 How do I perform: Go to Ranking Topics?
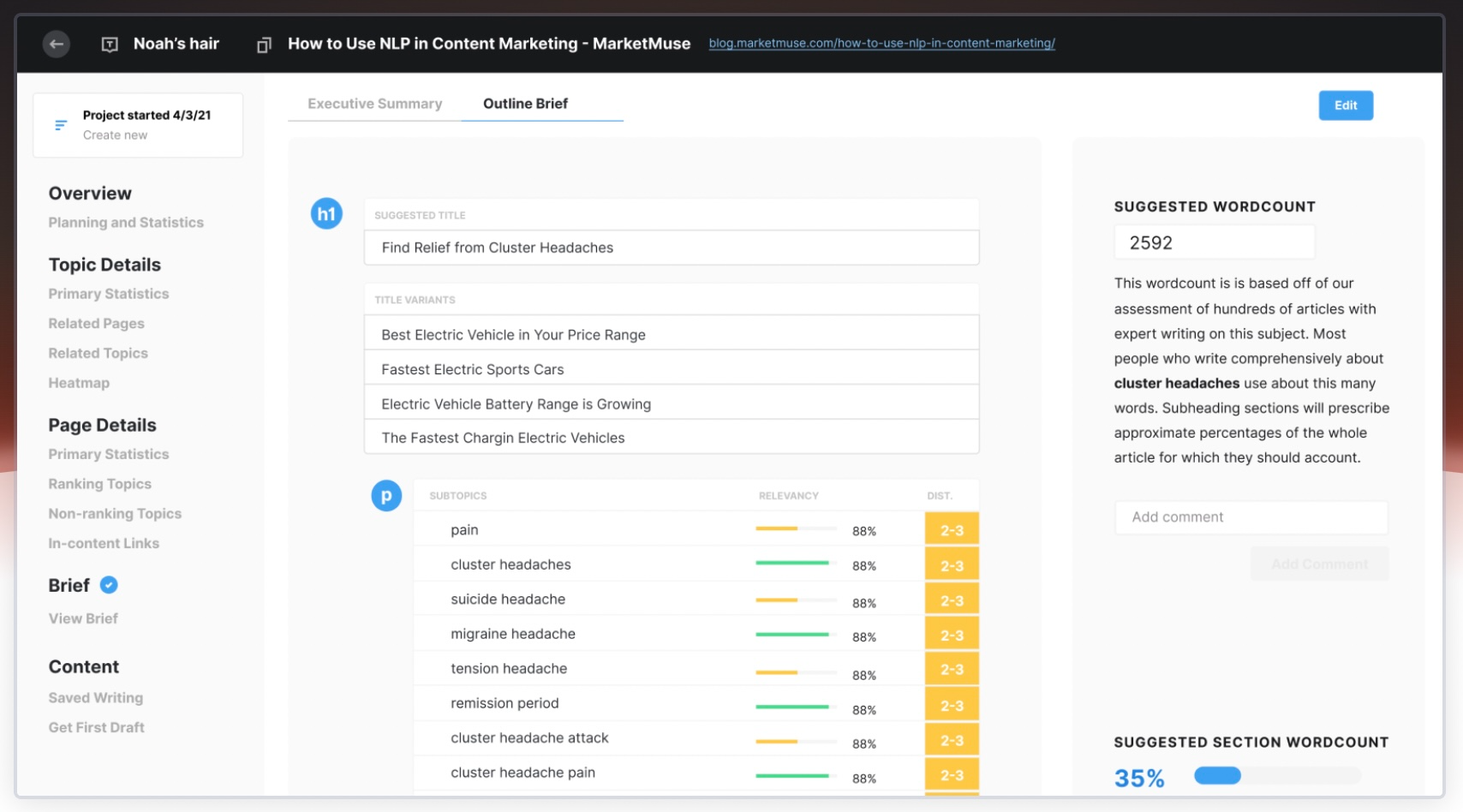[x=100, y=484]
